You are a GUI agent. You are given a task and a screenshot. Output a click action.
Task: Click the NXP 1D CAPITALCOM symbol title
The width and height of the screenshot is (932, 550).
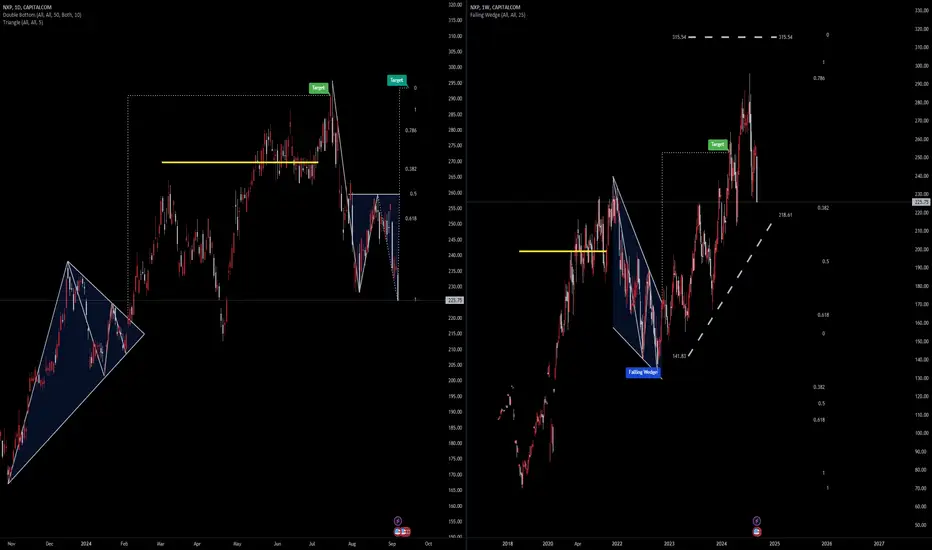(27, 7)
